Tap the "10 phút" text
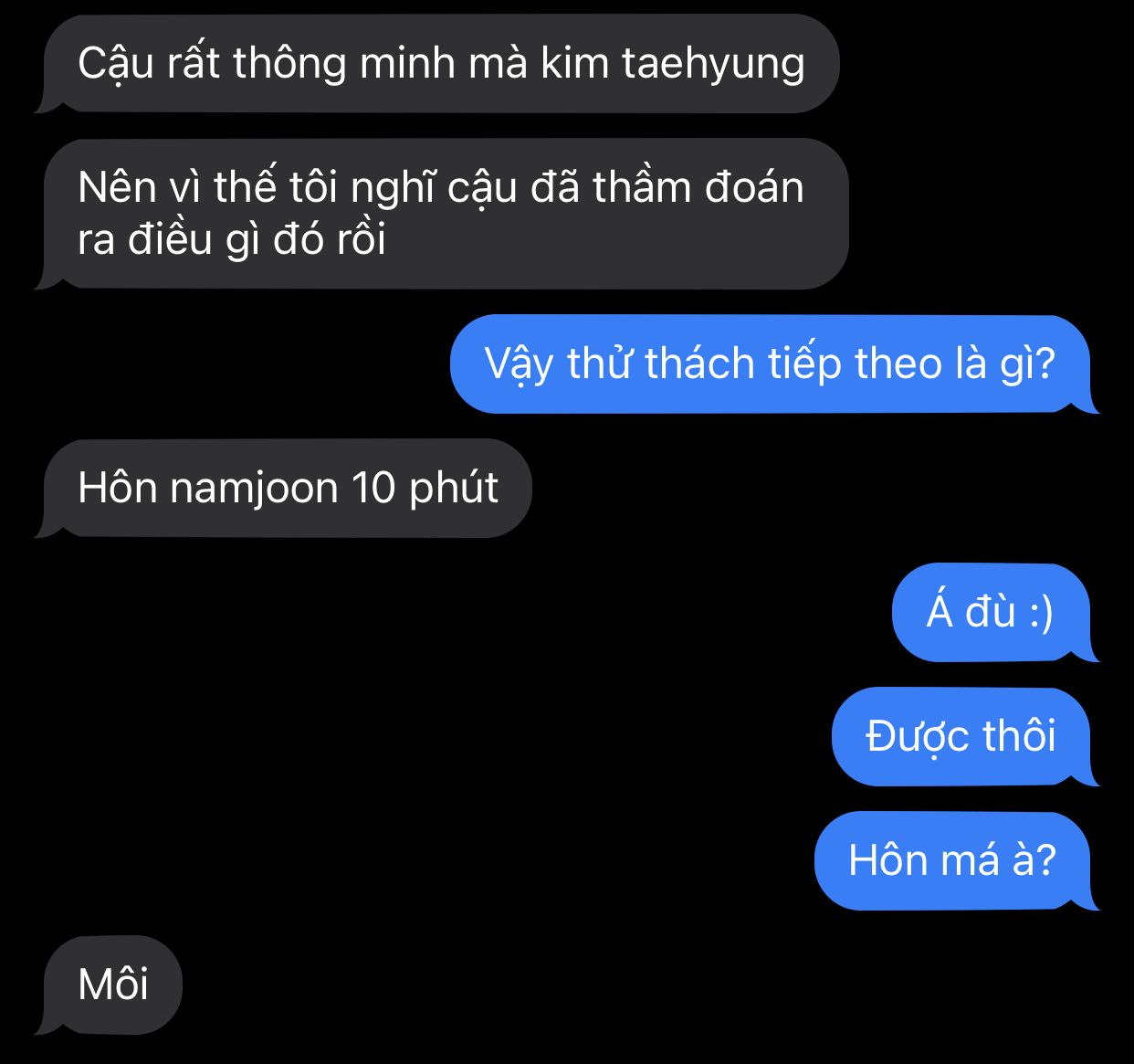The image size is (1134, 1064). click(x=425, y=490)
